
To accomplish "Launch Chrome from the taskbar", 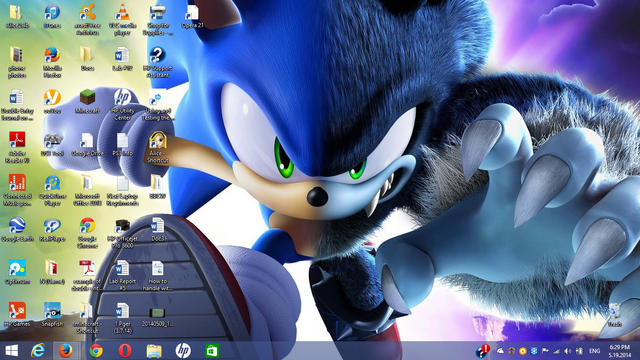I will 96,351.
